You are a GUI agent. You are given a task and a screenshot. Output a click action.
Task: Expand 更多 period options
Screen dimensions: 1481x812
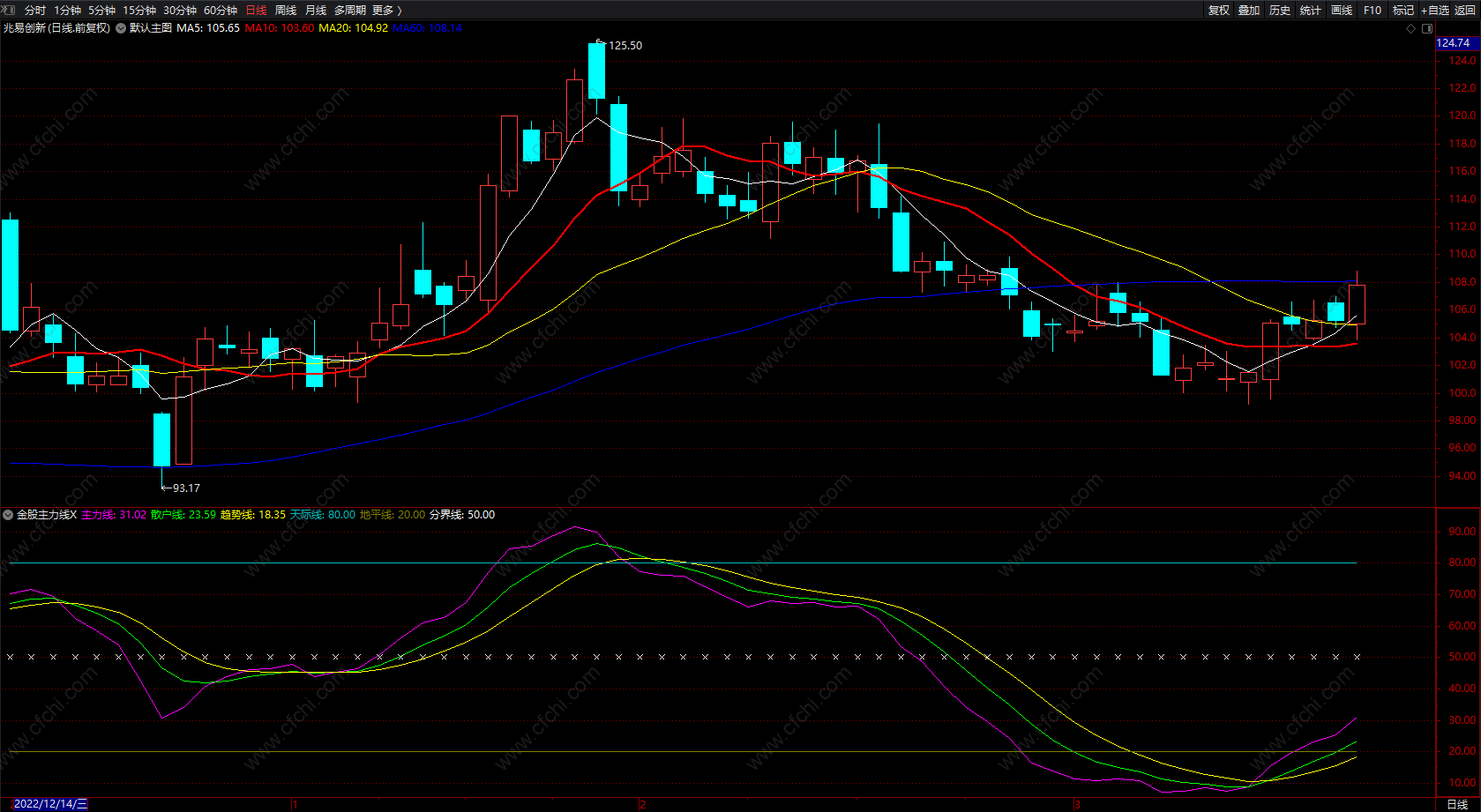(386, 10)
